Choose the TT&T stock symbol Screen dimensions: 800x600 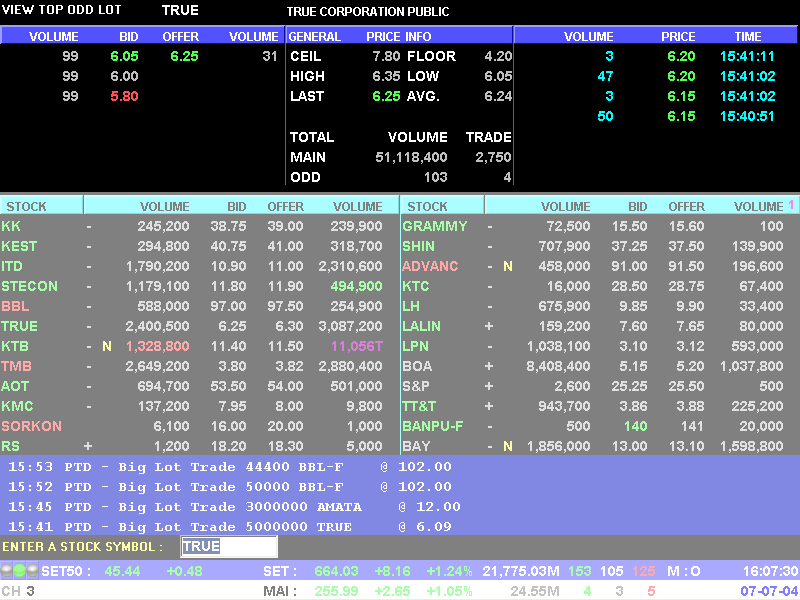(x=419, y=406)
